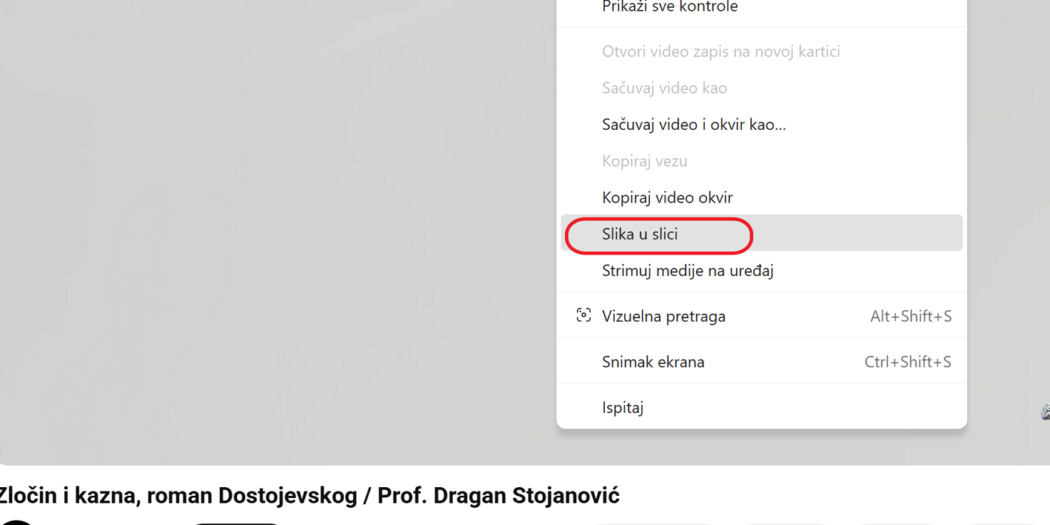This screenshot has height=525, width=1050.
Task: Click the Vizuelna pretraga lens icon
Action: (x=584, y=316)
